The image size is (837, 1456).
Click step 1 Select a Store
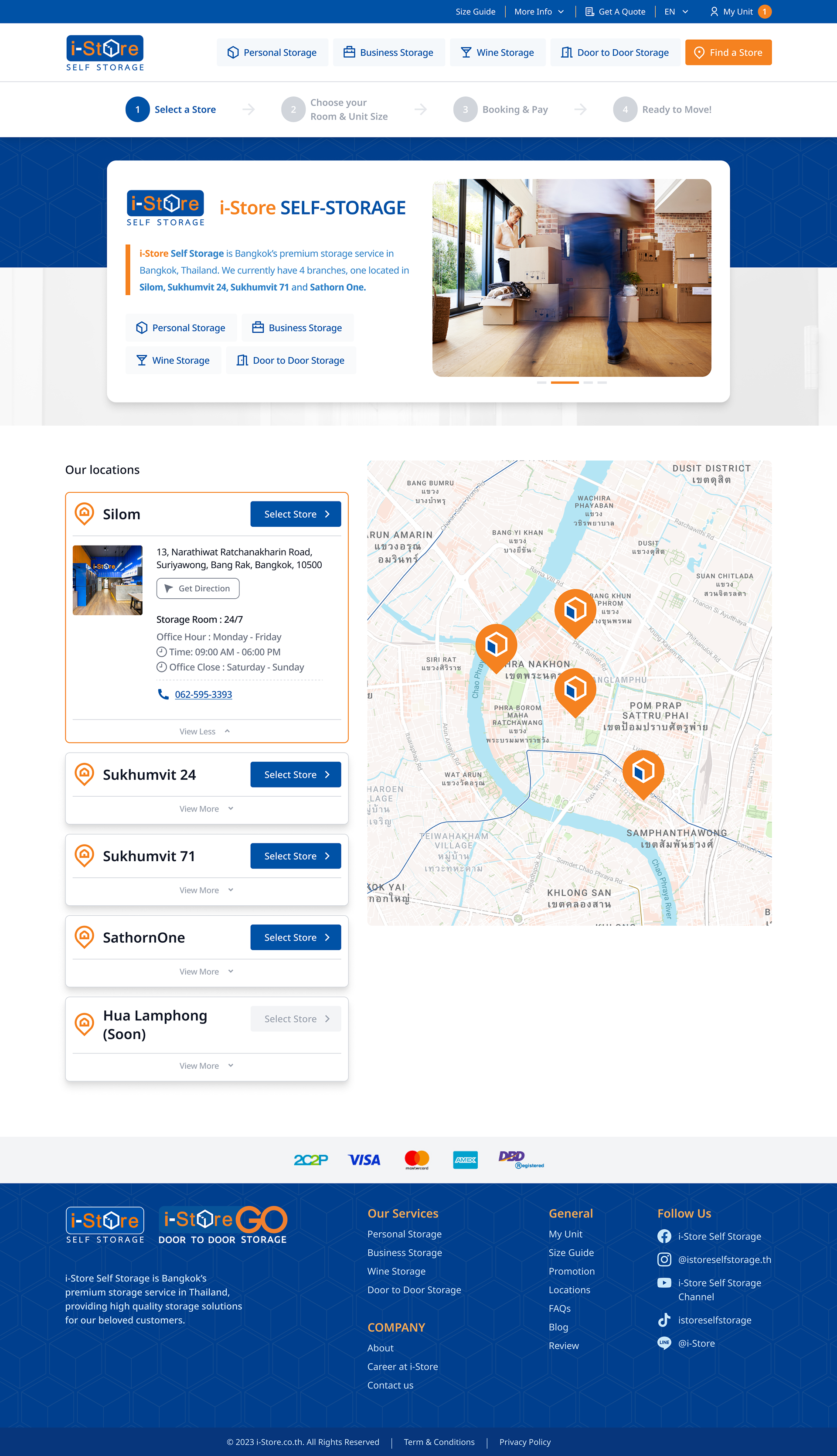tap(171, 109)
